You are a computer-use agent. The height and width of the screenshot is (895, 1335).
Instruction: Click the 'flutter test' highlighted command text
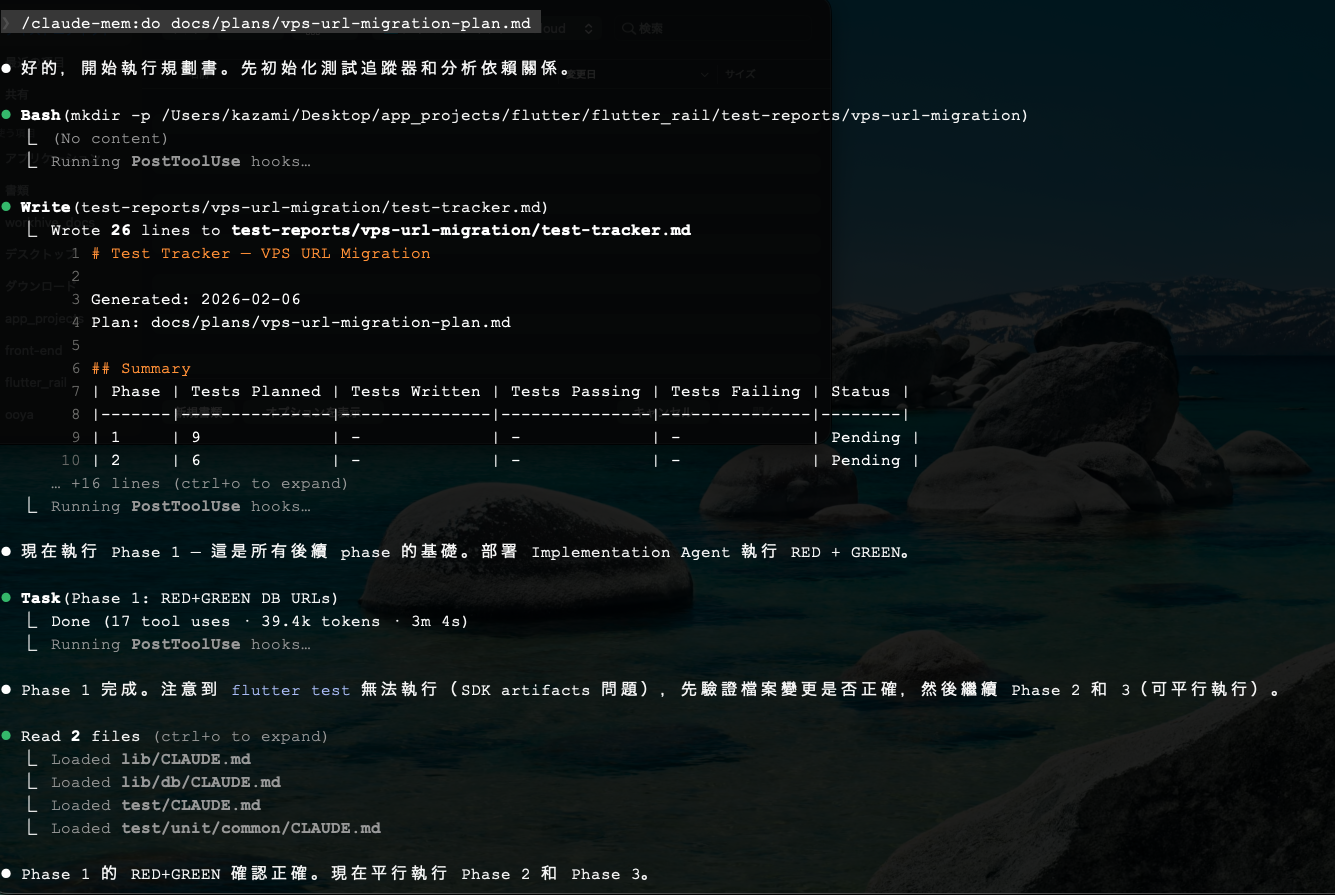(x=290, y=690)
